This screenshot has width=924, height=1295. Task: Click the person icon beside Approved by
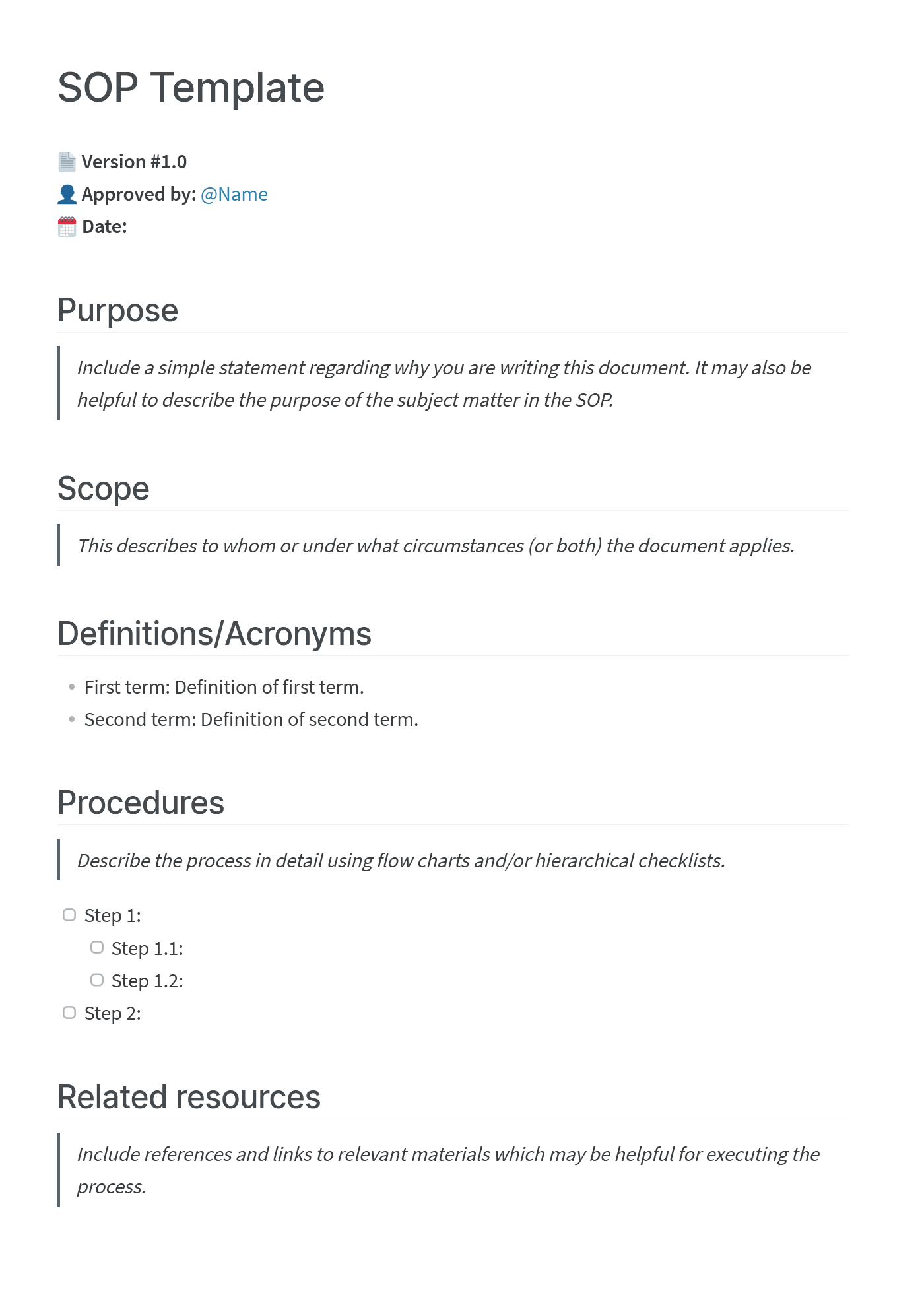pyautogui.click(x=67, y=194)
